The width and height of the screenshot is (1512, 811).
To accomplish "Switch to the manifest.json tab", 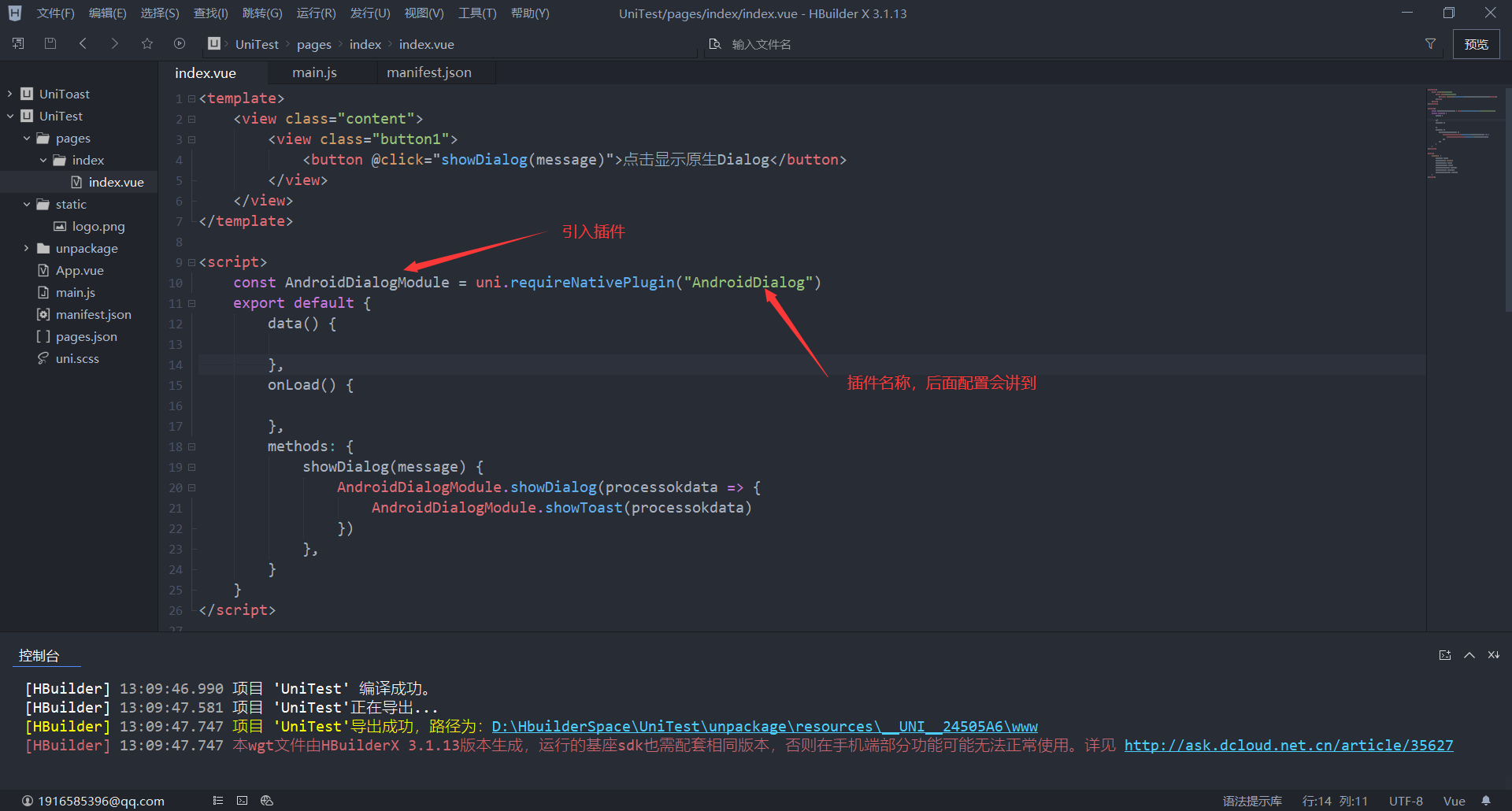I will point(428,72).
